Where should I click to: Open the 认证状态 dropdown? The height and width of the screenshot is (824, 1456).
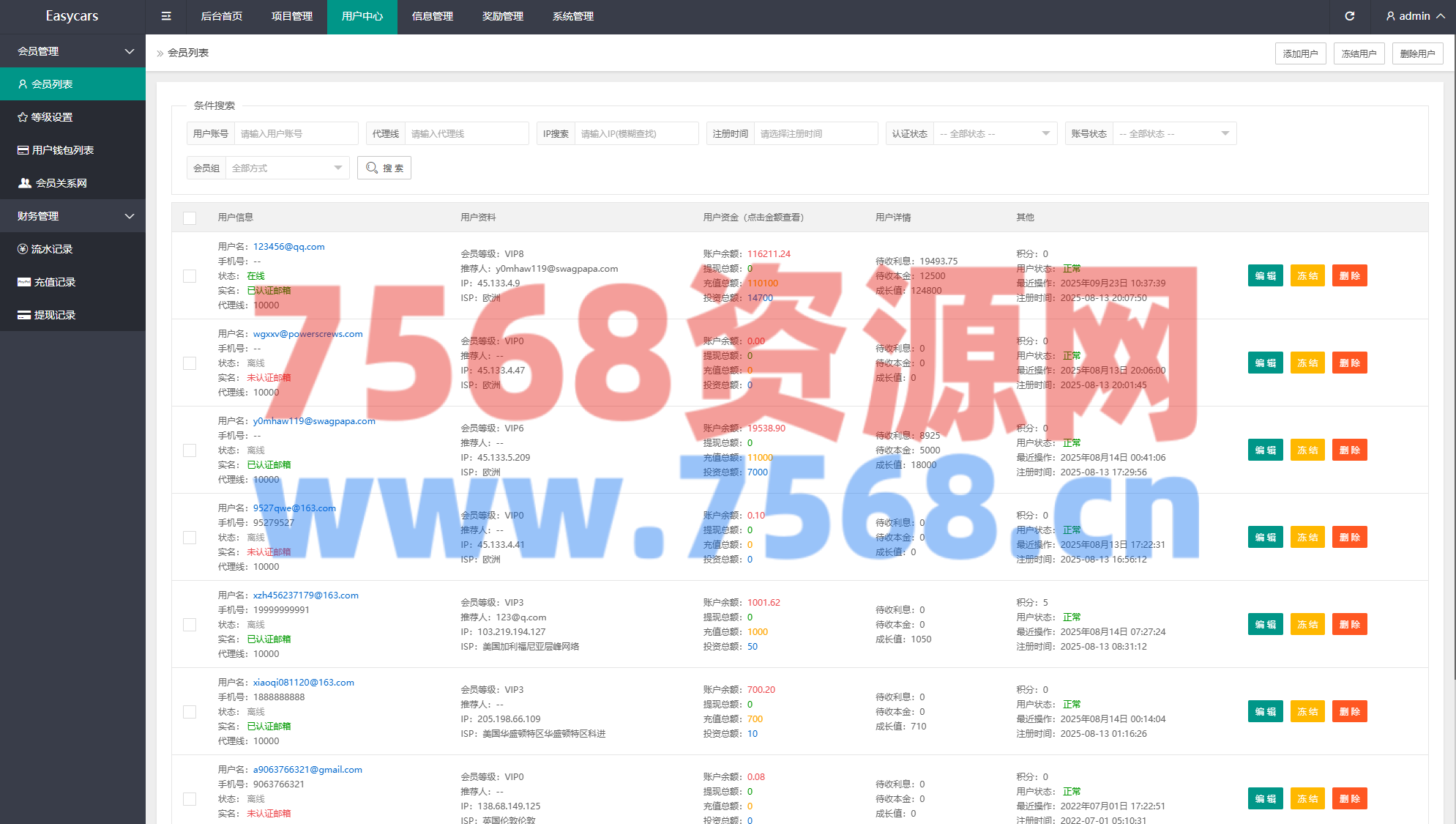point(994,134)
